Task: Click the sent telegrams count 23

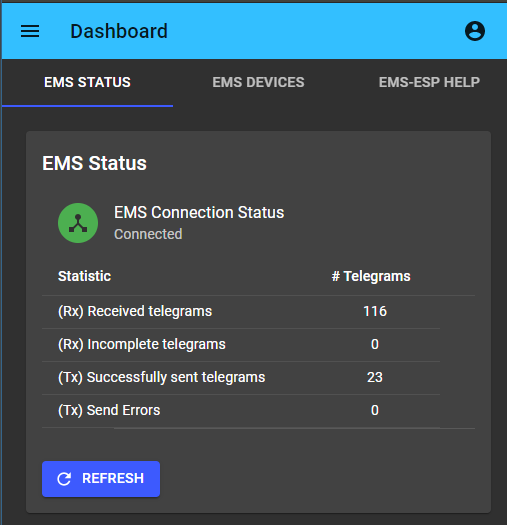Action: click(375, 377)
